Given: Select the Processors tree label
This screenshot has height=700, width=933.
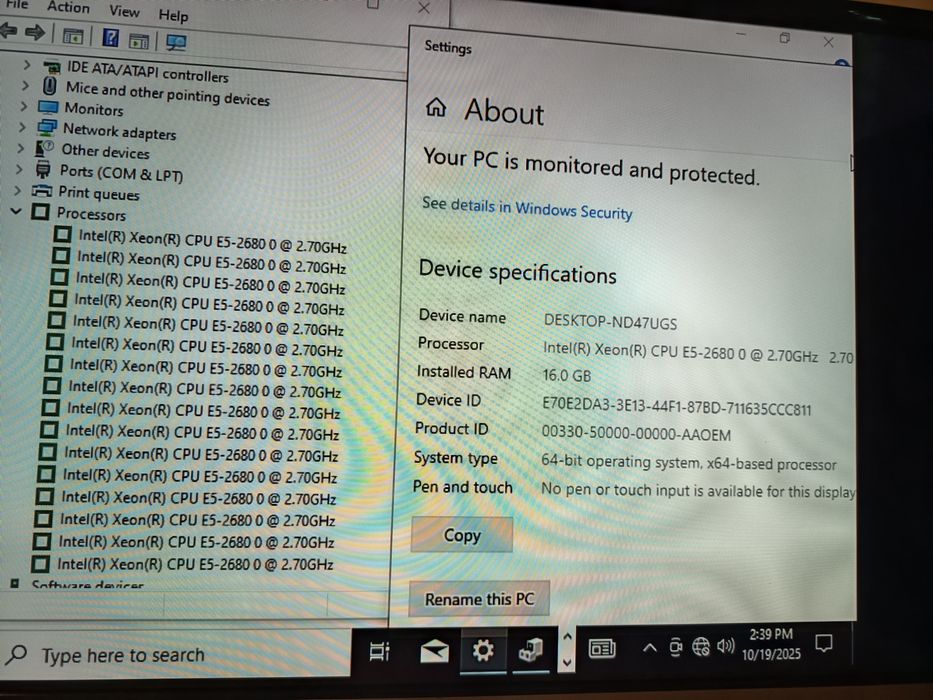Looking at the screenshot, I should point(91,214).
